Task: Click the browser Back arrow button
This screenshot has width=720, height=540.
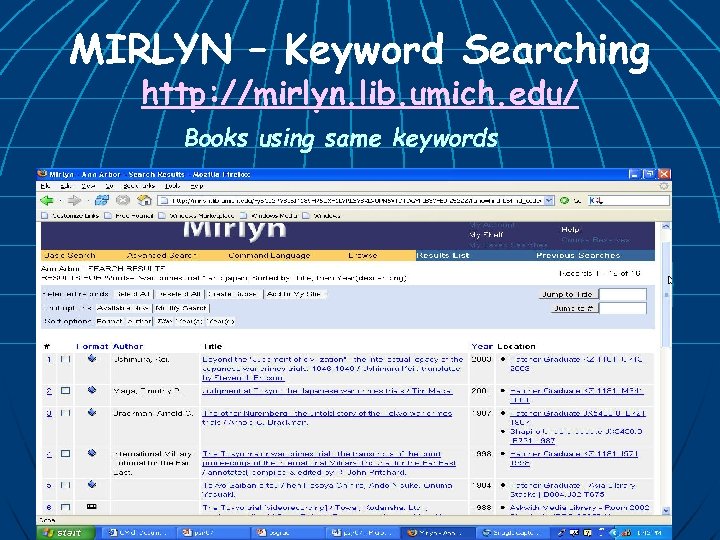Action: click(47, 200)
